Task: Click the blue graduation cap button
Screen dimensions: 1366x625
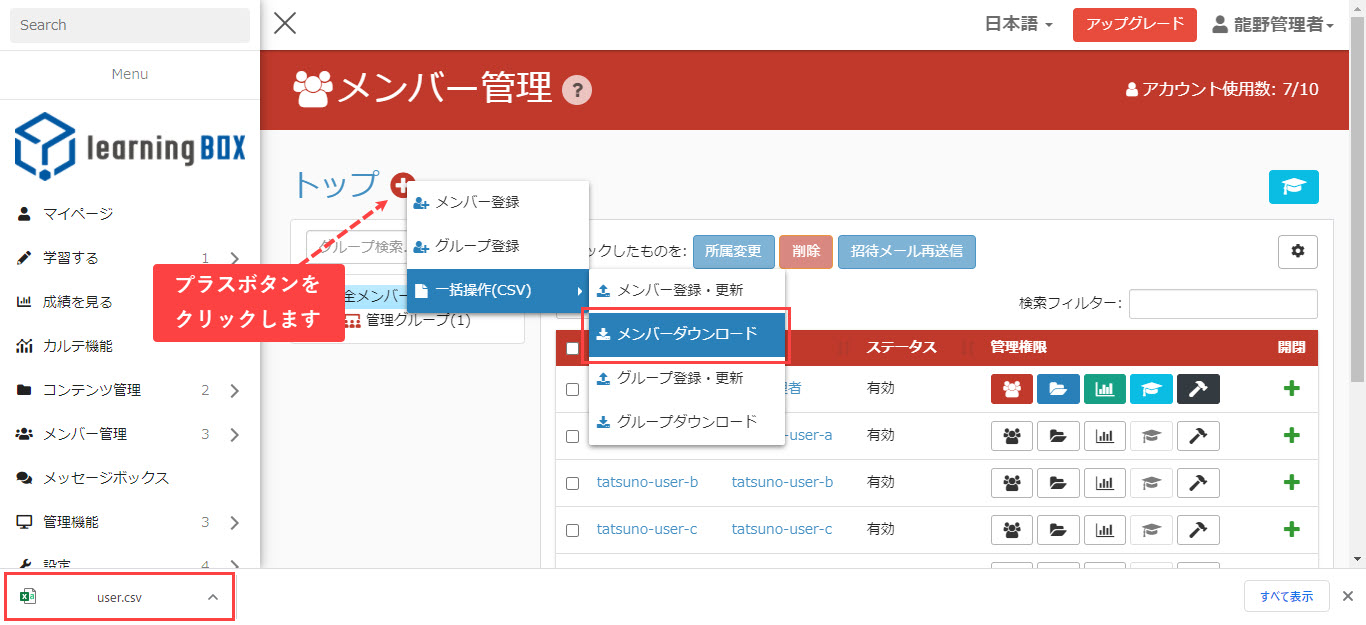Action: click(1293, 187)
